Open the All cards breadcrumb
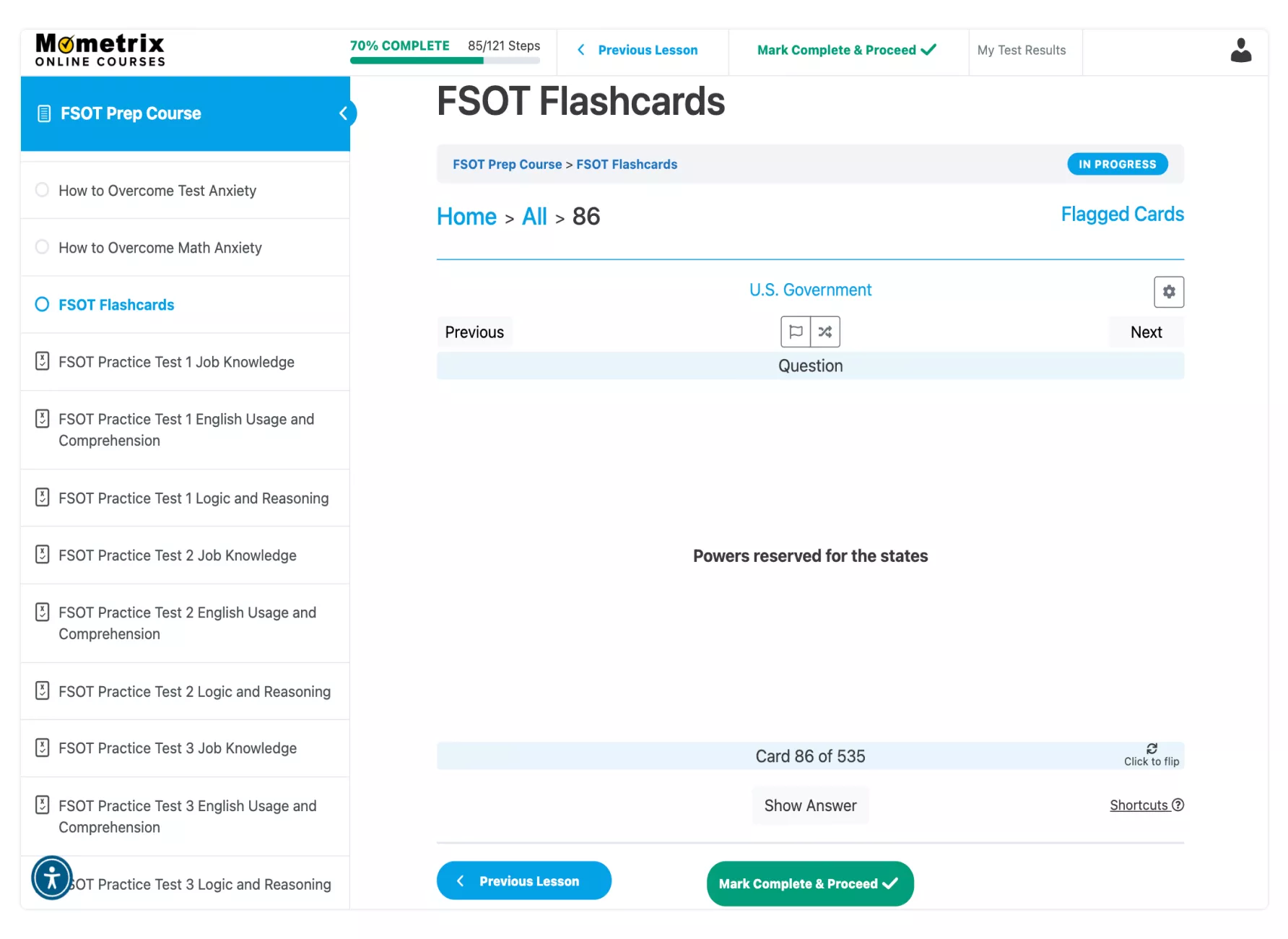Image resolution: width=1288 pixels, height=939 pixels. (534, 217)
